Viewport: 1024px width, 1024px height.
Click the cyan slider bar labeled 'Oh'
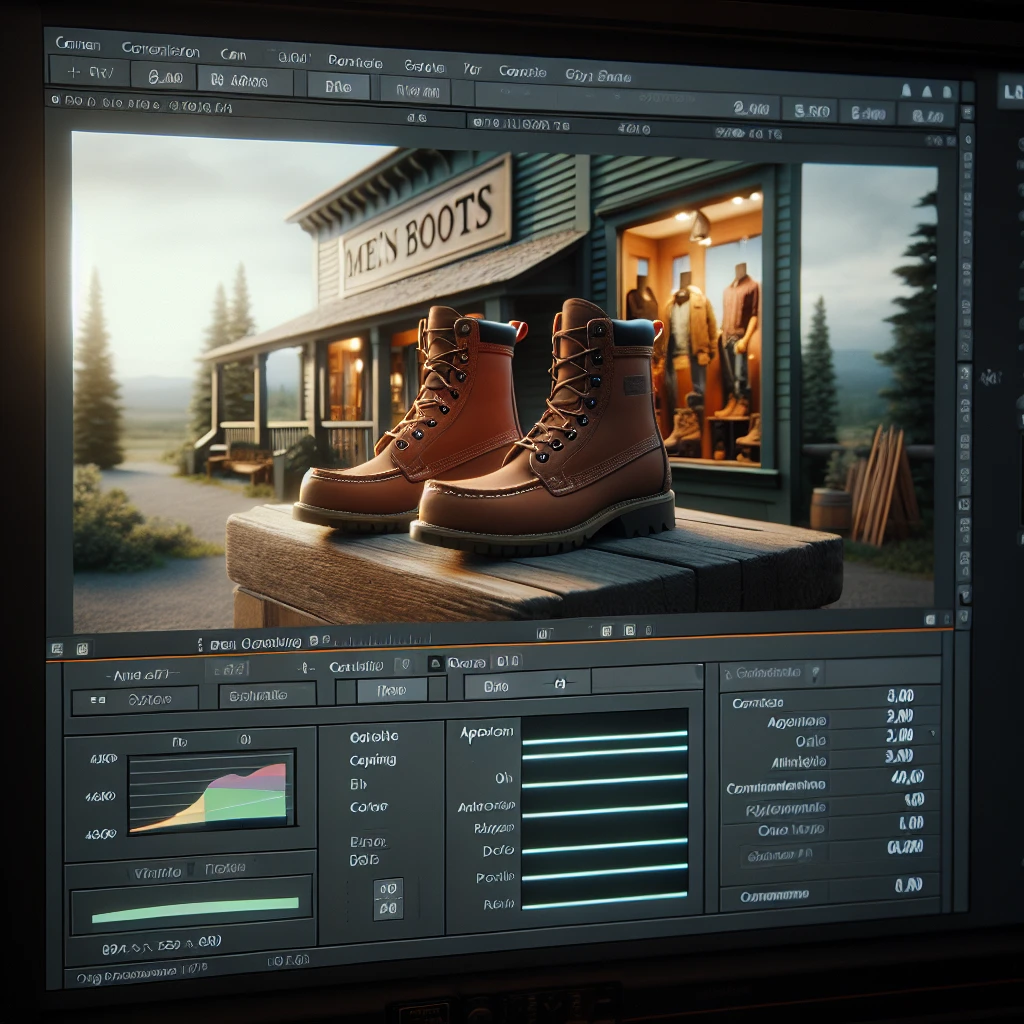[x=605, y=780]
